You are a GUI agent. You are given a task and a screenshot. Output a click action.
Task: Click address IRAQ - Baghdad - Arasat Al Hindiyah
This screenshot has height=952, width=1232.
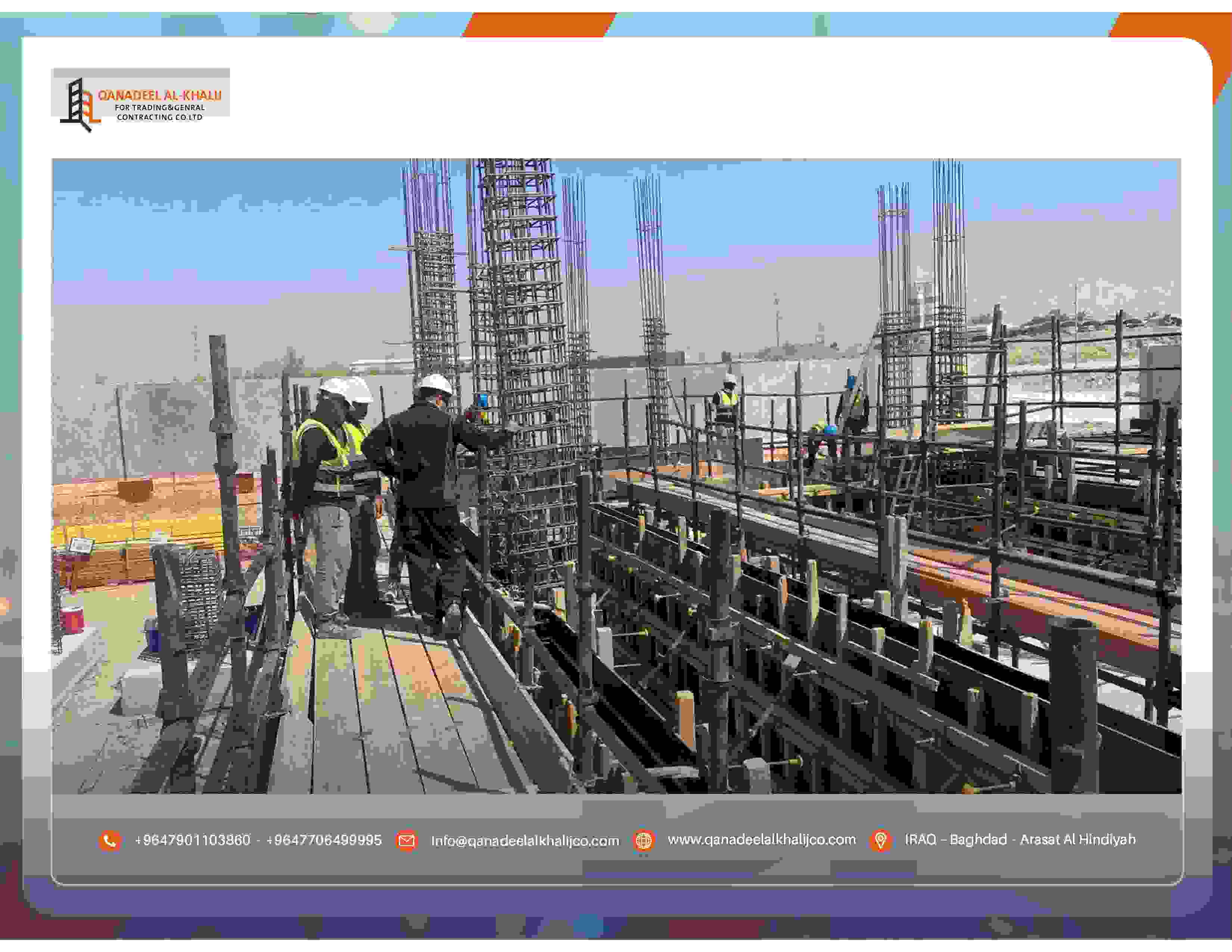click(1020, 840)
